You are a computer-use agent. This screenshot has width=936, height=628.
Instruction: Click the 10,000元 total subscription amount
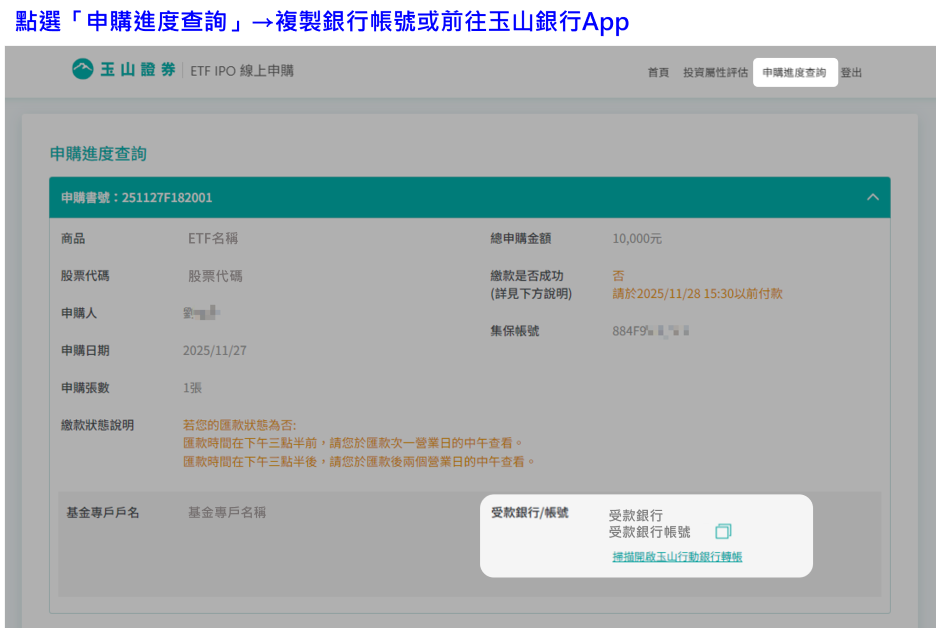click(637, 239)
